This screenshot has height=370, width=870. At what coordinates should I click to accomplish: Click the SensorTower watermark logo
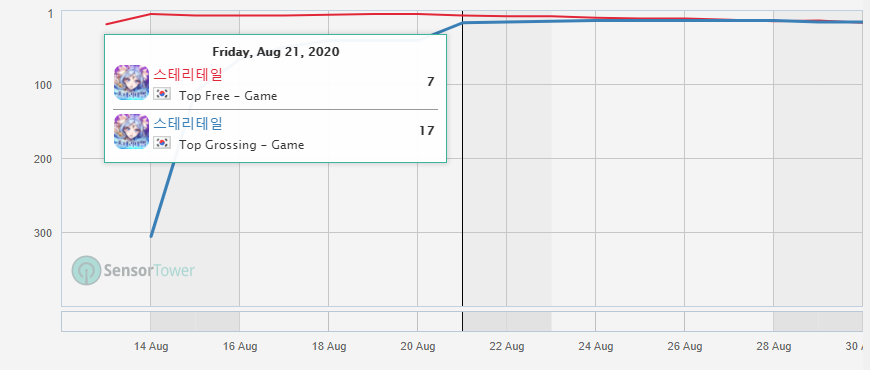point(133,271)
